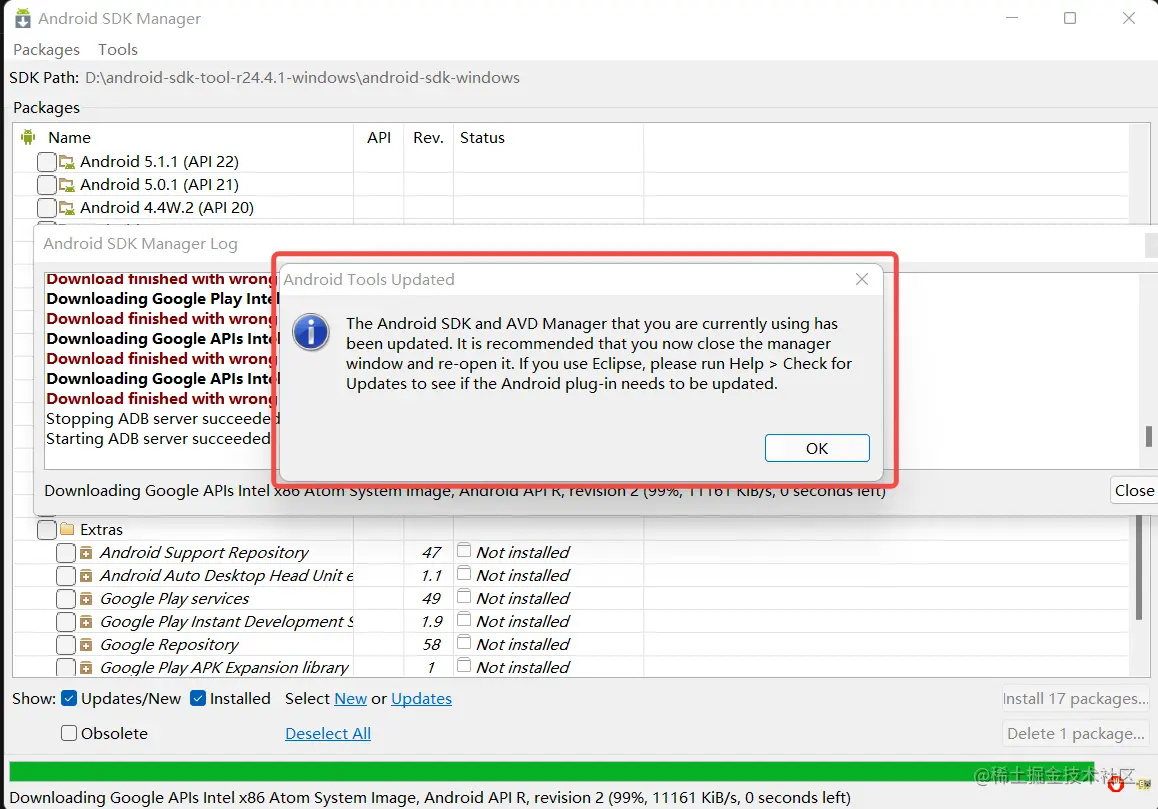The height and width of the screenshot is (809, 1158).
Task: Click Google Play services revision 49 cell
Action: pos(431,598)
